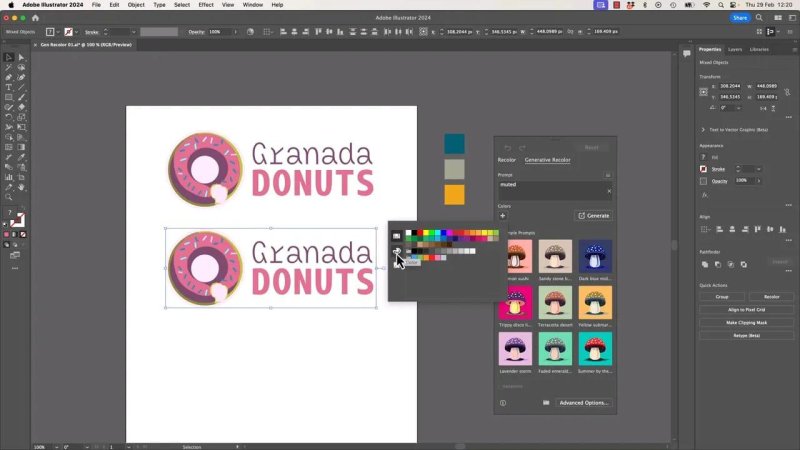Open rotation angle dropdown in Transform
Viewport: 800px width, 450px height.
click(738, 108)
